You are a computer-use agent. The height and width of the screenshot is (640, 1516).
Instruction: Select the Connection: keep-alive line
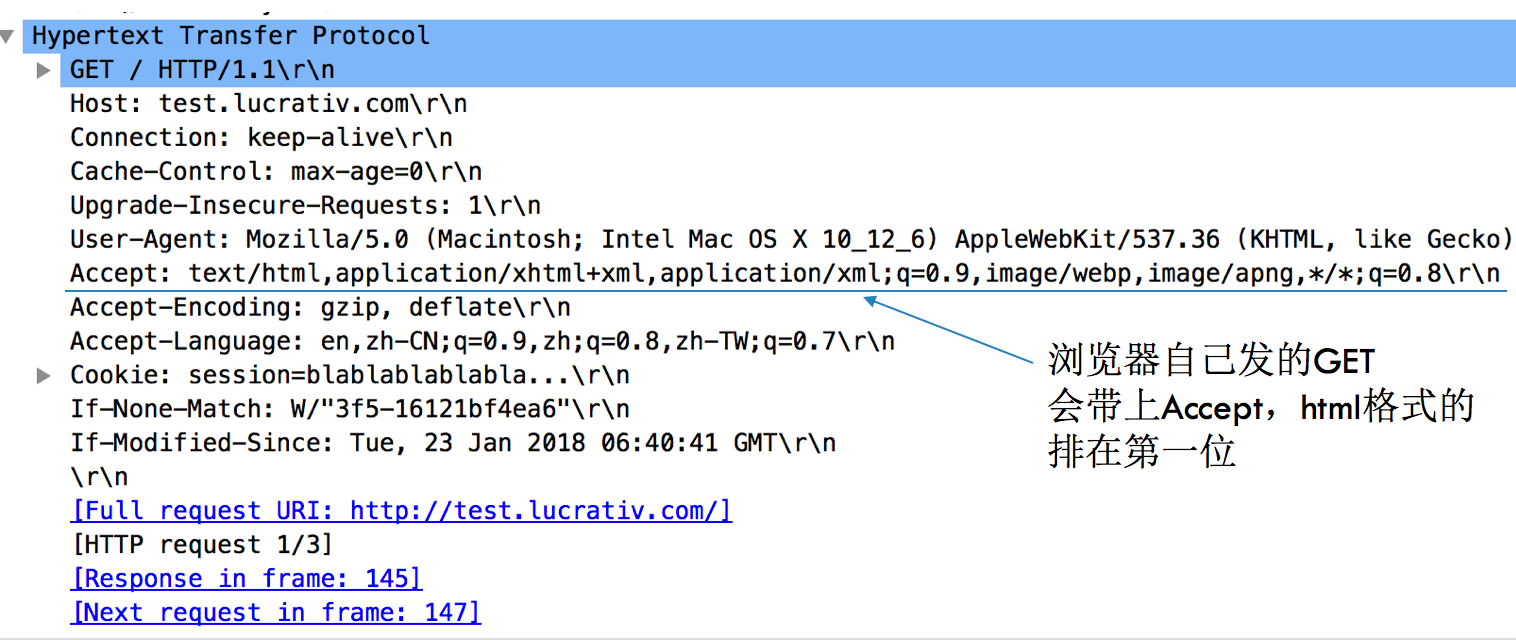[x=261, y=138]
